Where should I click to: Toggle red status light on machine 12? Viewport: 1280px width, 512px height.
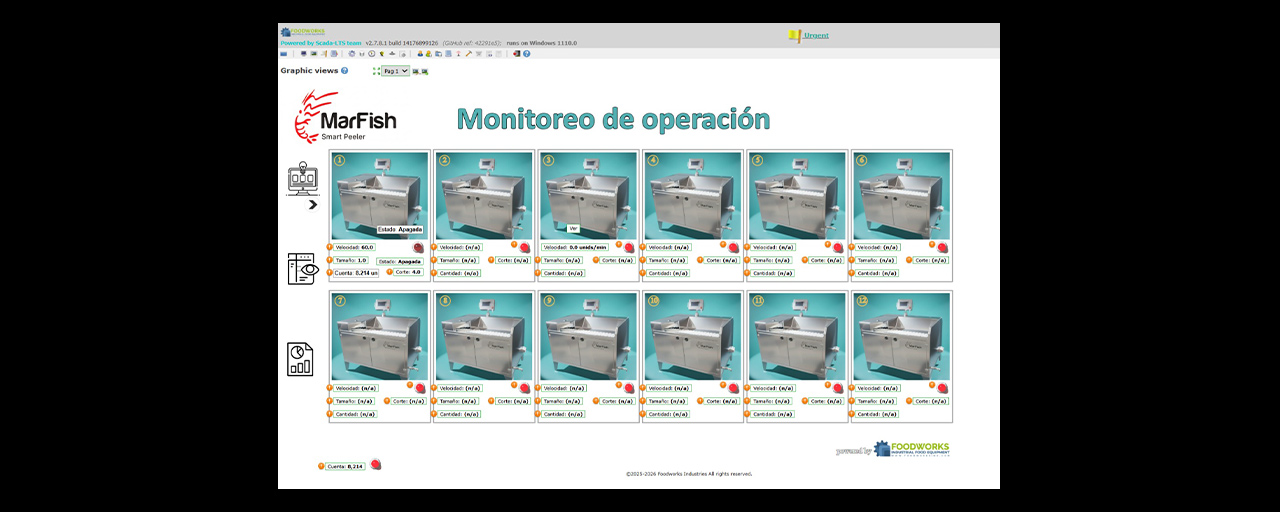(942, 388)
